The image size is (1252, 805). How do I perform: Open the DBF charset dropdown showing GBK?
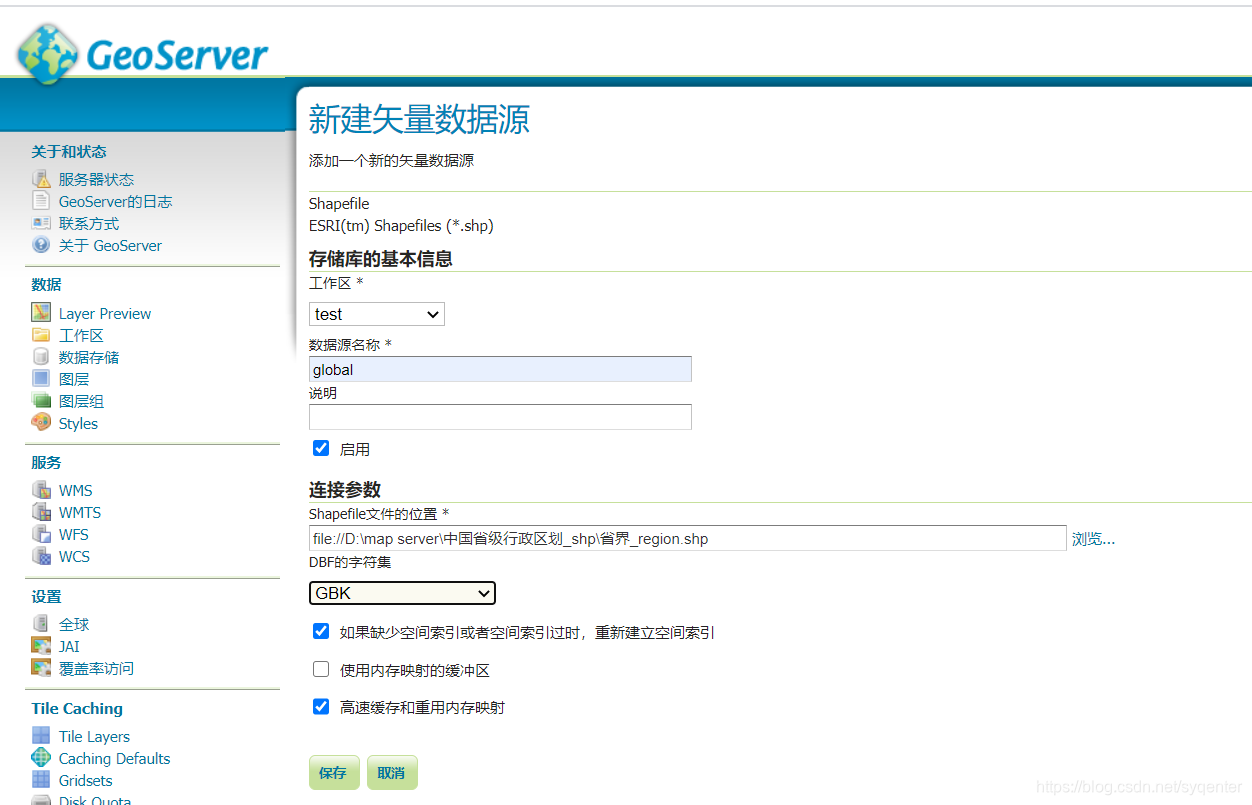[402, 593]
